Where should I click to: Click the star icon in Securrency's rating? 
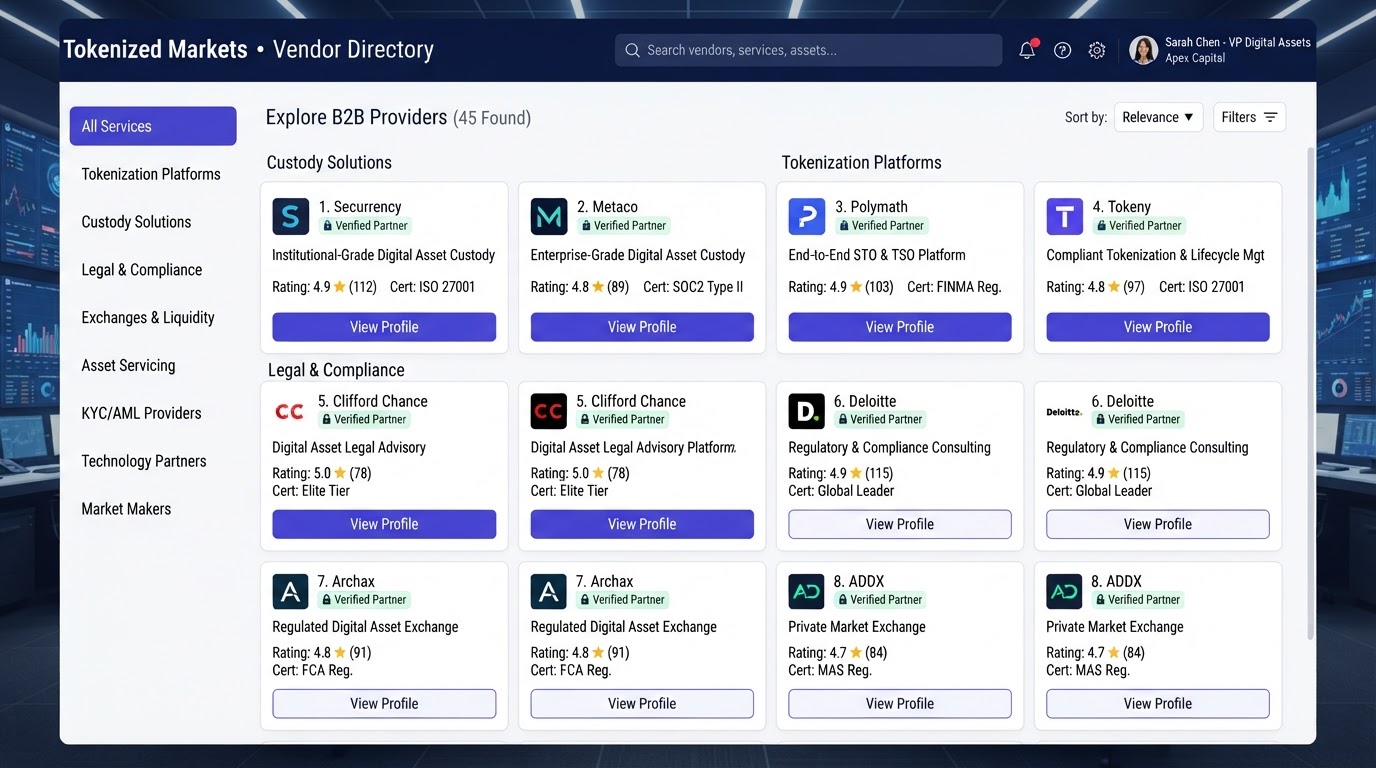(x=340, y=287)
